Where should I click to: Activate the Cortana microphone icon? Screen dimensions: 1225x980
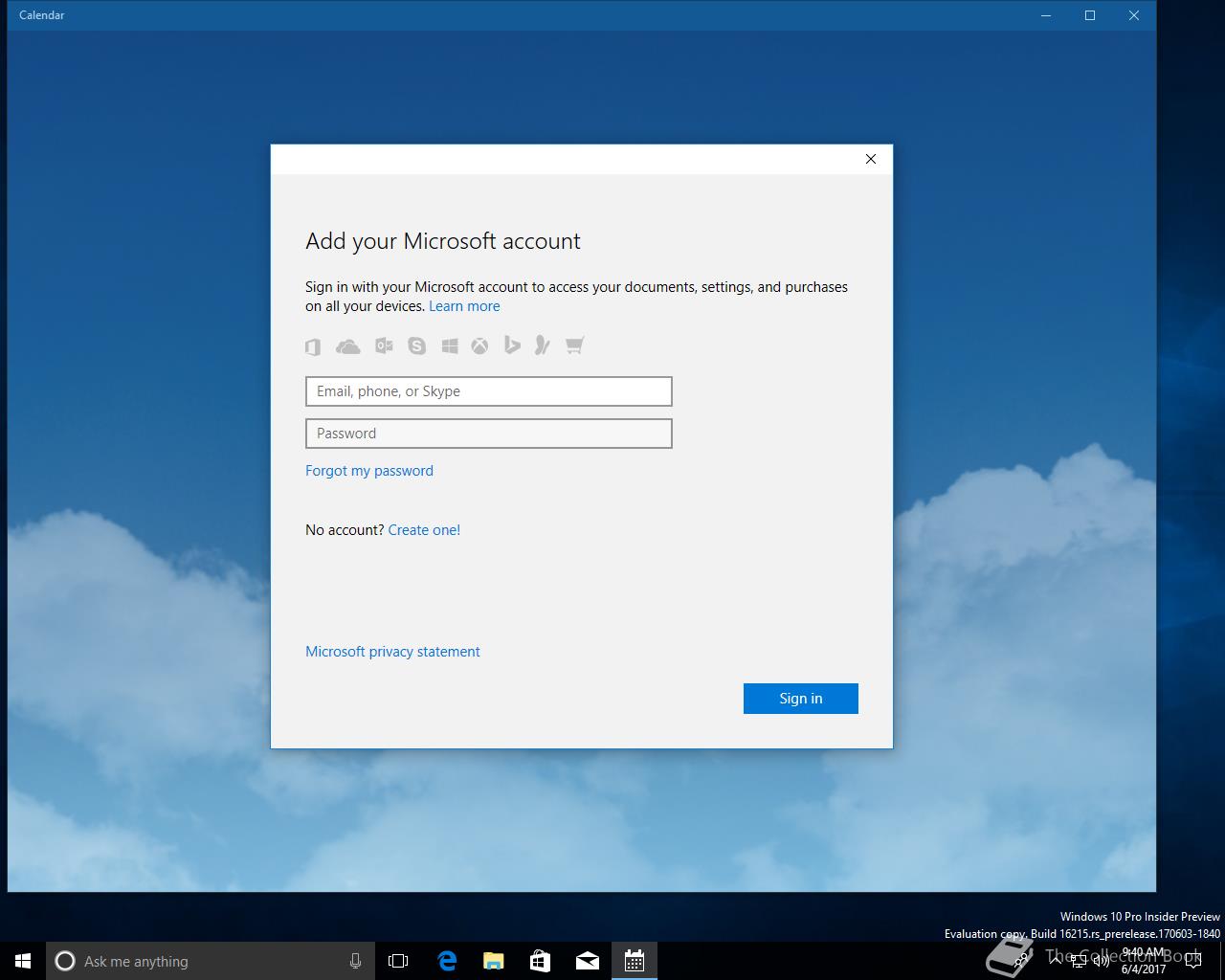(356, 961)
